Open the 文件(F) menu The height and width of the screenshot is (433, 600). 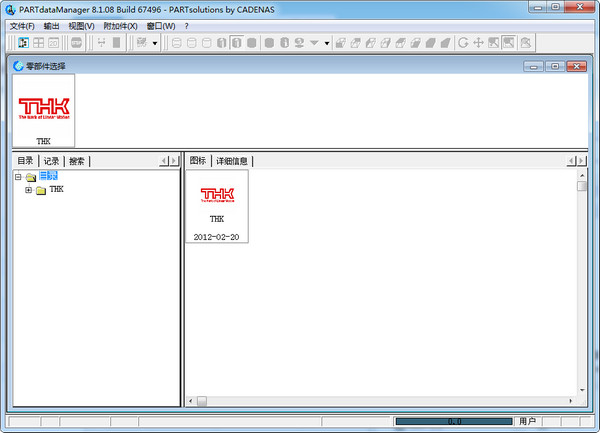click(x=22, y=26)
